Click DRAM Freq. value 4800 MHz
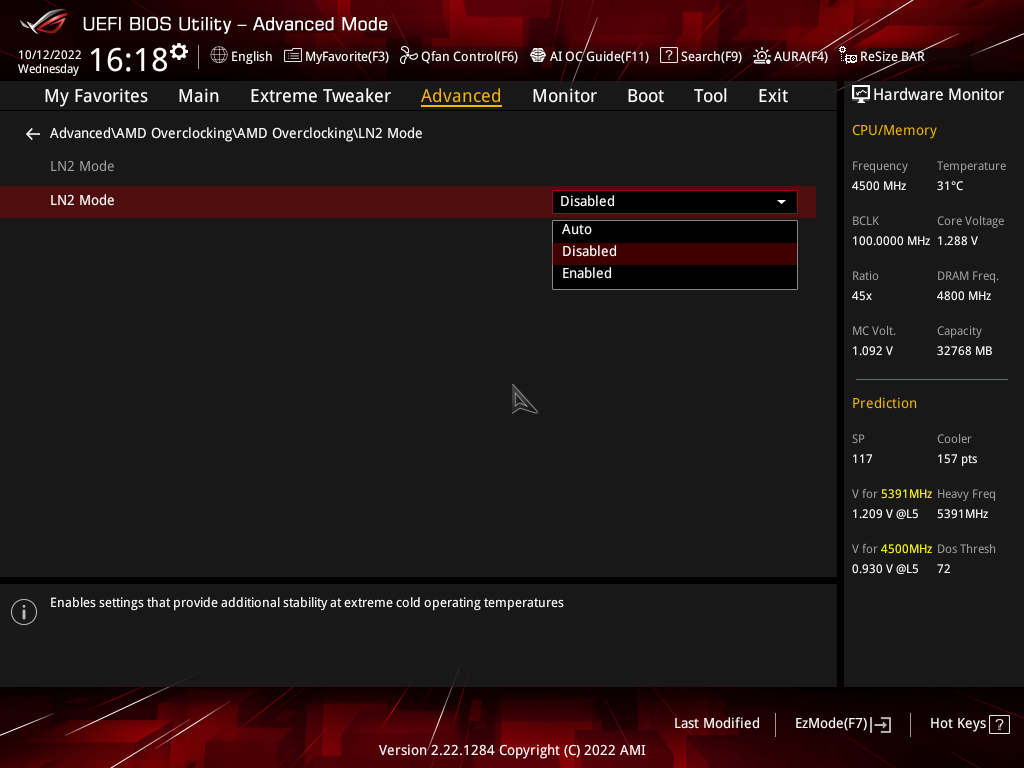 pos(964,296)
